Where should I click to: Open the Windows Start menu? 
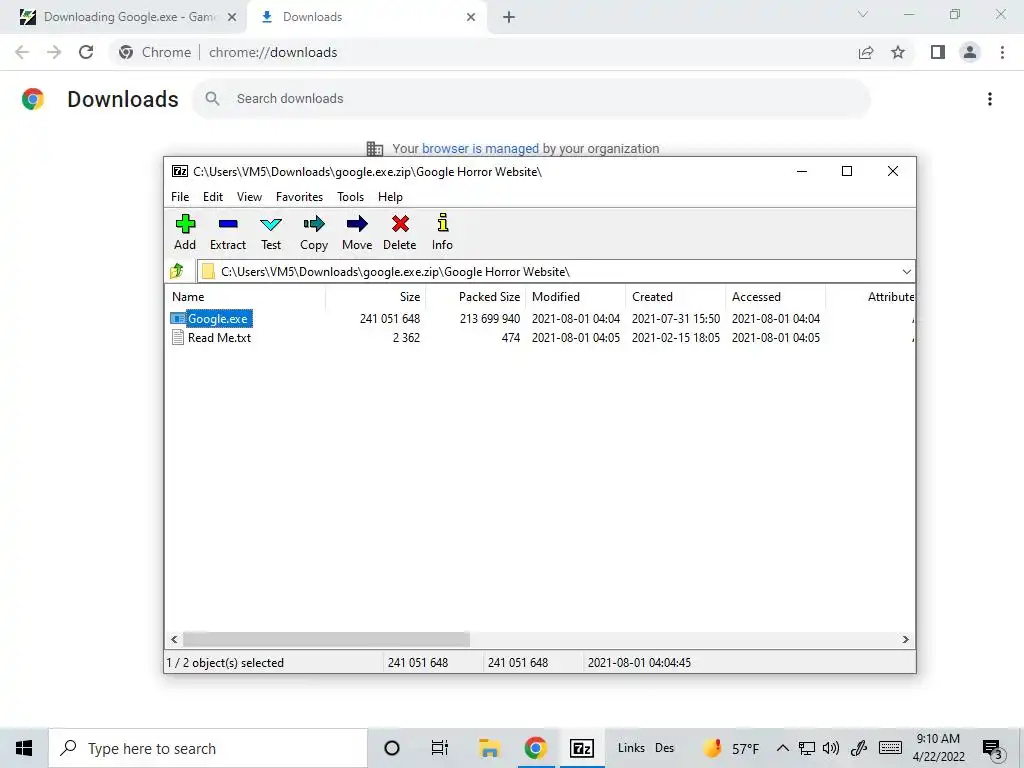(24, 748)
